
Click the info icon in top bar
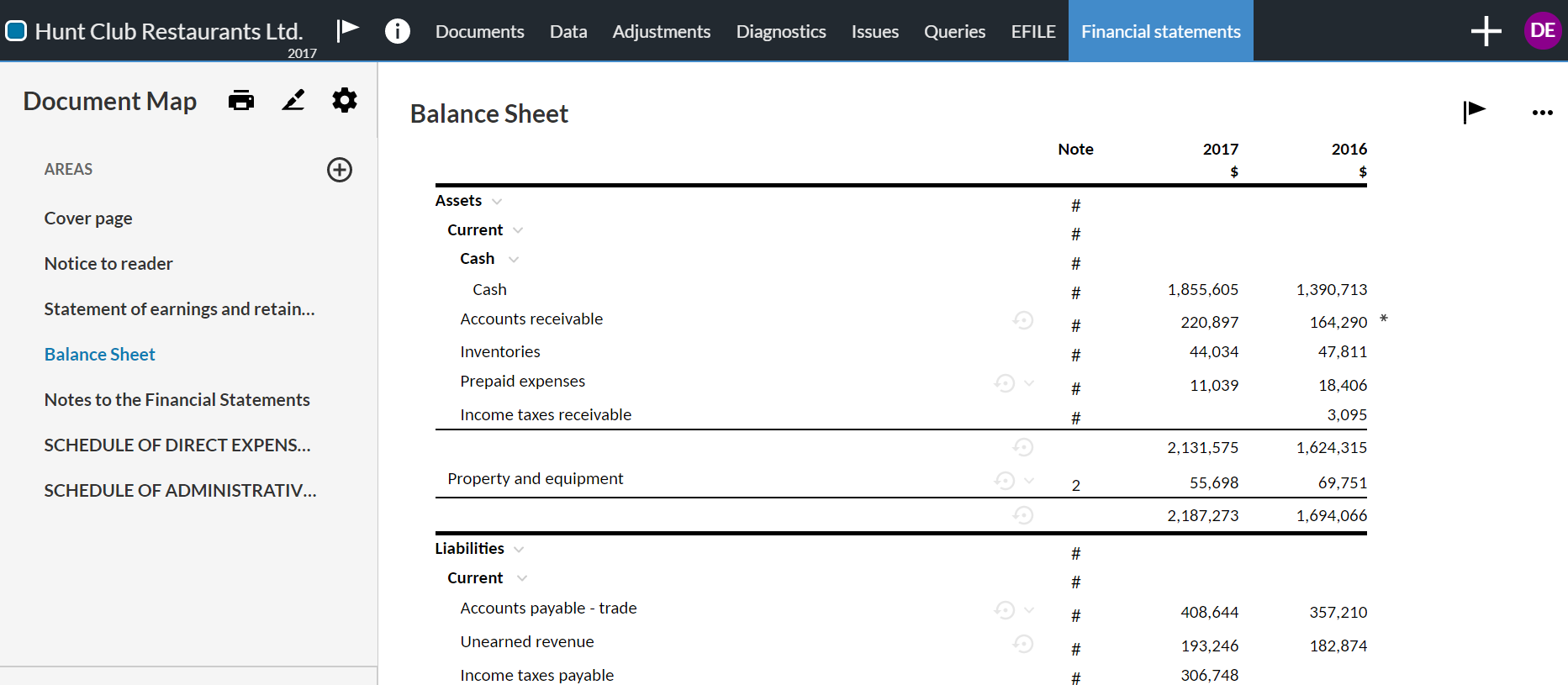[397, 31]
